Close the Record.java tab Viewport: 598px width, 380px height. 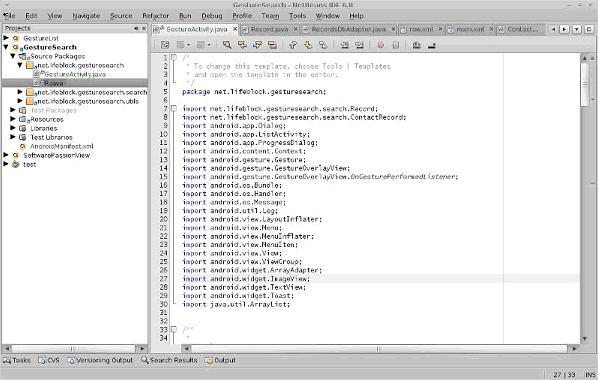pyautogui.click(x=295, y=29)
